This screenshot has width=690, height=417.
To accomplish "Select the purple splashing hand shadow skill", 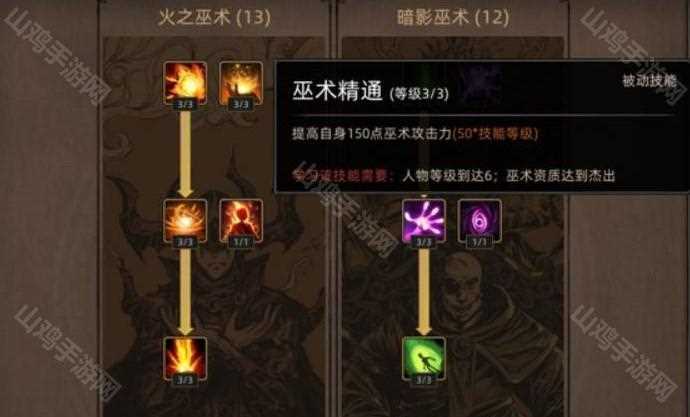I will pos(424,220).
